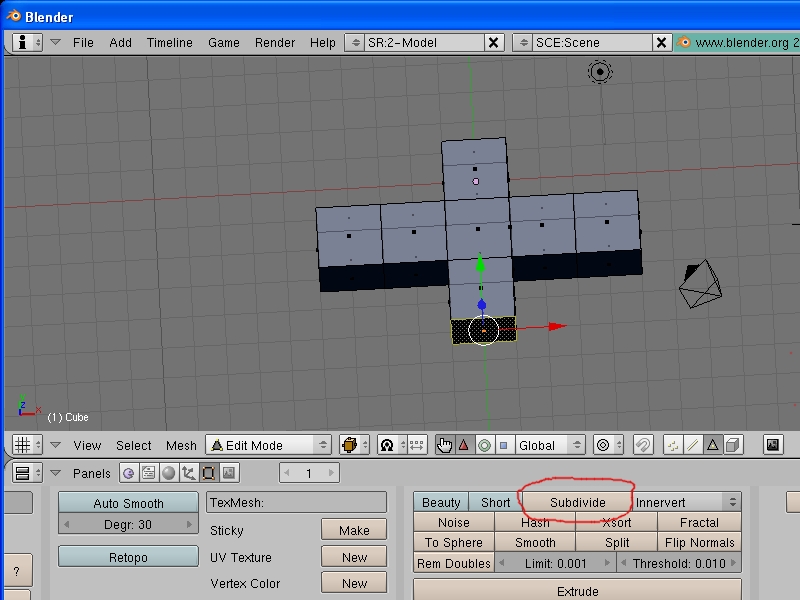Open the draw type solid cube selector
800x600 pixels.
[354, 445]
